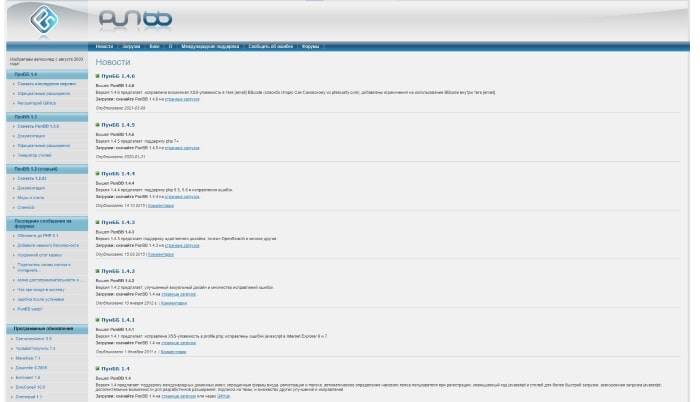Screen dimensions: 700x402
Task: Open Комментарии link for ПунББ 1.4.2
Action: point(174,303)
